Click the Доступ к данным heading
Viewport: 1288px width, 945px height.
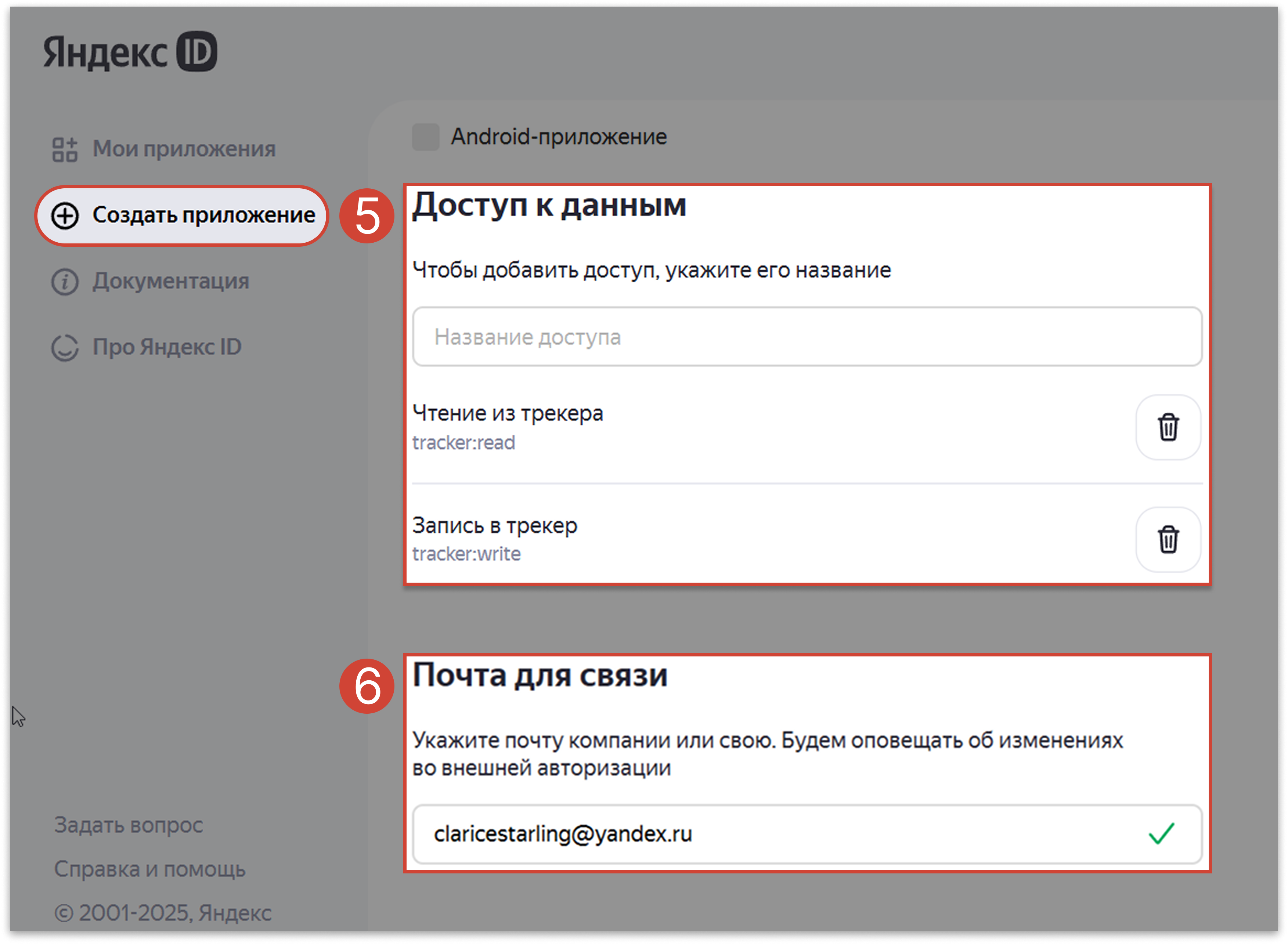click(549, 205)
